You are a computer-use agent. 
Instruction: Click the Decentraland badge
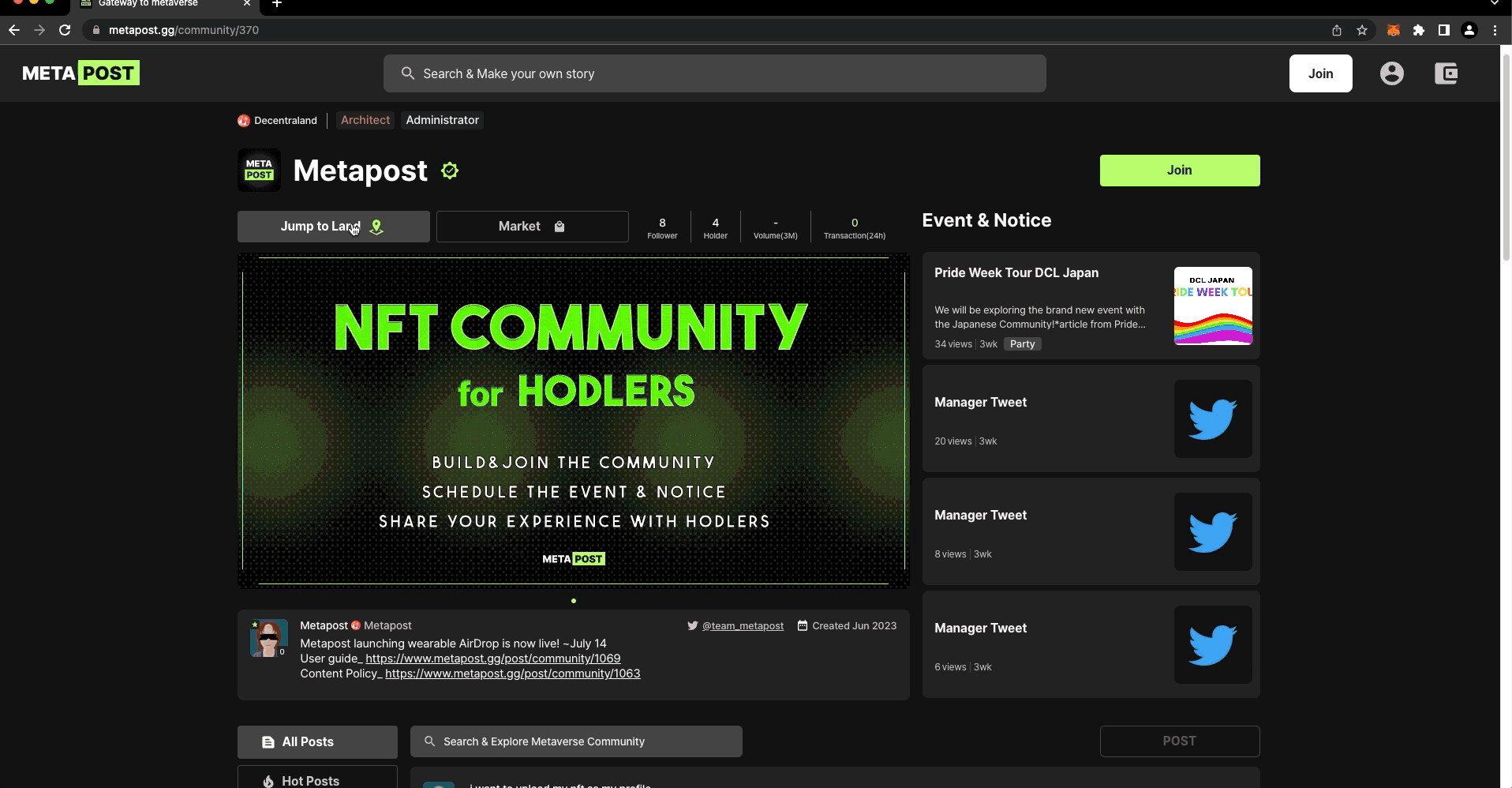click(x=277, y=121)
